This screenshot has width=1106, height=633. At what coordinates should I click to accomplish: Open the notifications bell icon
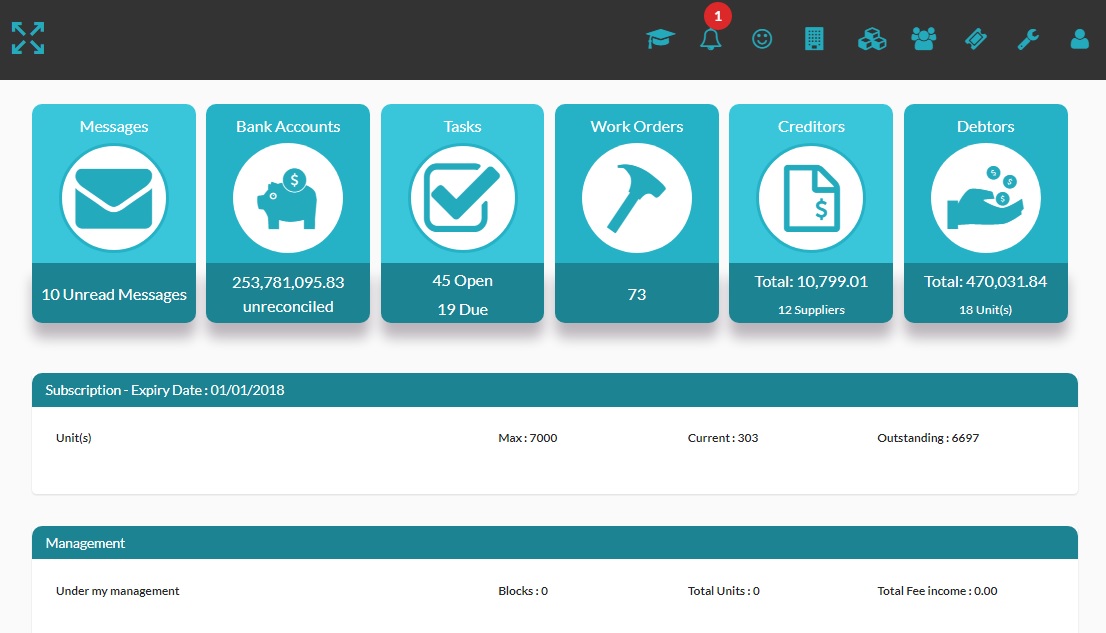click(711, 38)
